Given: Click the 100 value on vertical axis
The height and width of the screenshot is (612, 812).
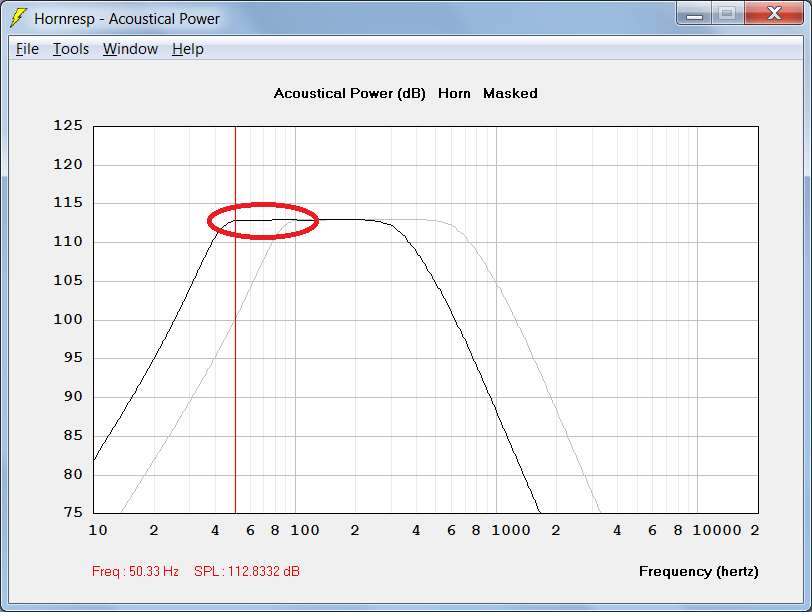Looking at the screenshot, I should (68, 319).
